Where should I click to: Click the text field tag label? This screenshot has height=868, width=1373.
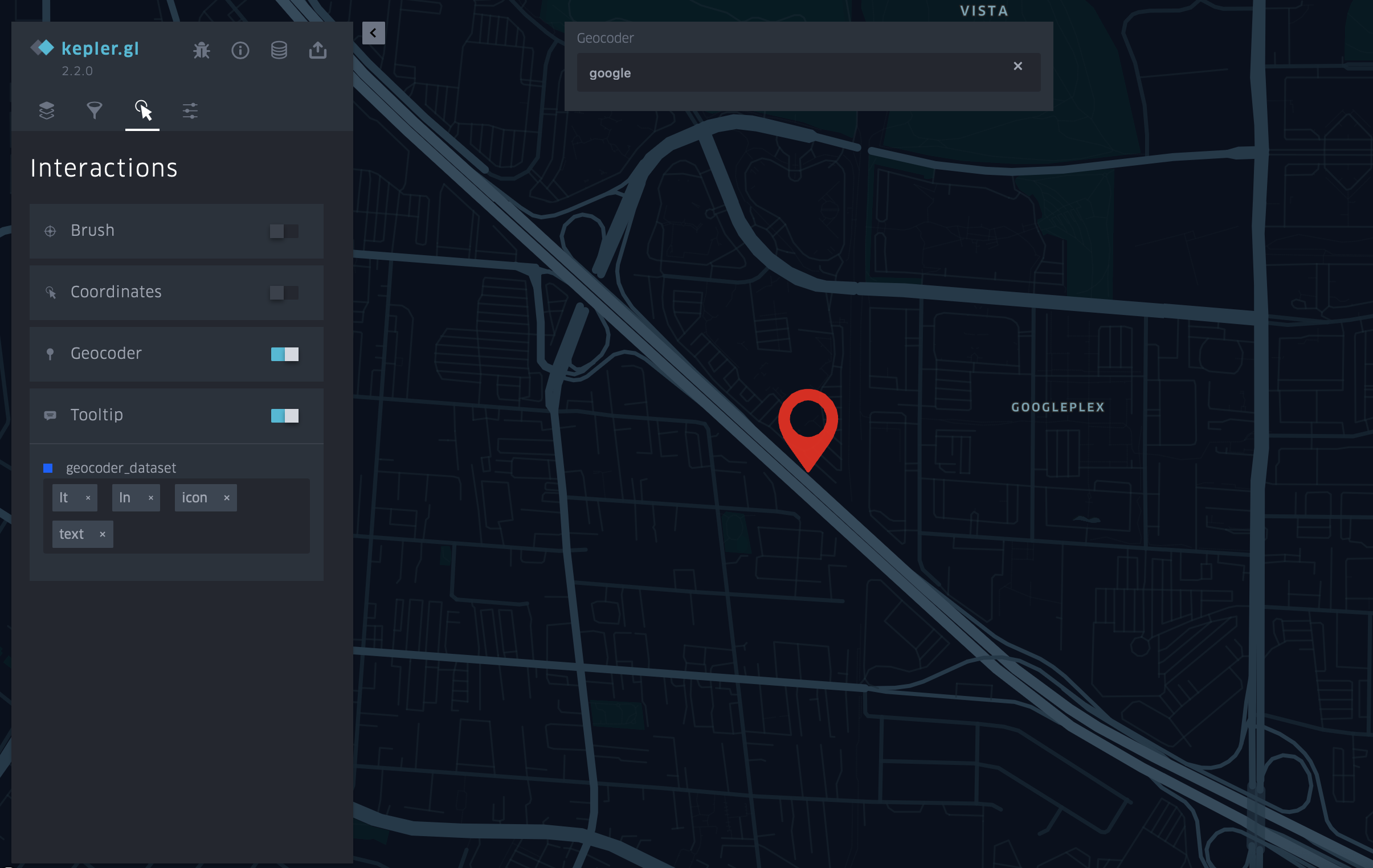click(x=71, y=534)
